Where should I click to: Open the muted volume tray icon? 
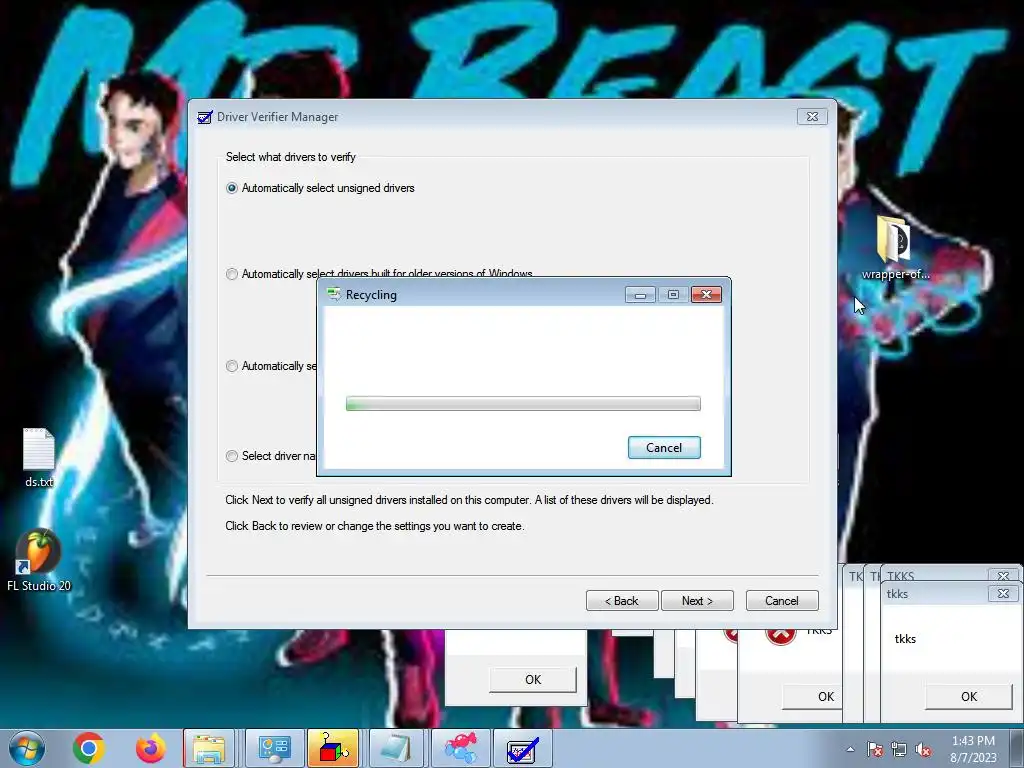pyautogui.click(x=923, y=749)
